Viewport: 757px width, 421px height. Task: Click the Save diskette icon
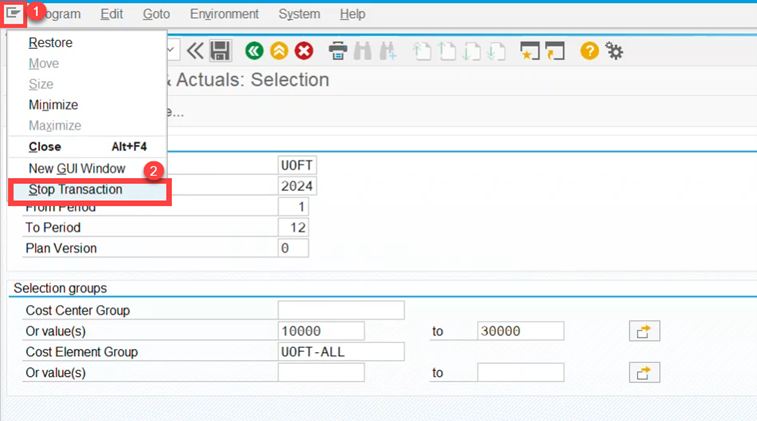[x=220, y=51]
